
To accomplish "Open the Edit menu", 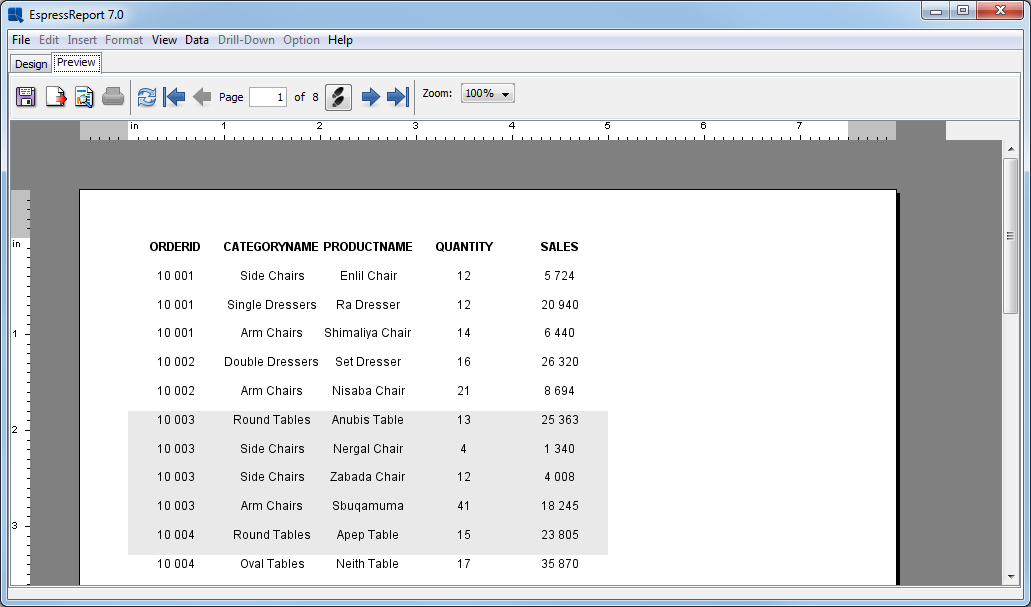I will pyautogui.click(x=49, y=40).
